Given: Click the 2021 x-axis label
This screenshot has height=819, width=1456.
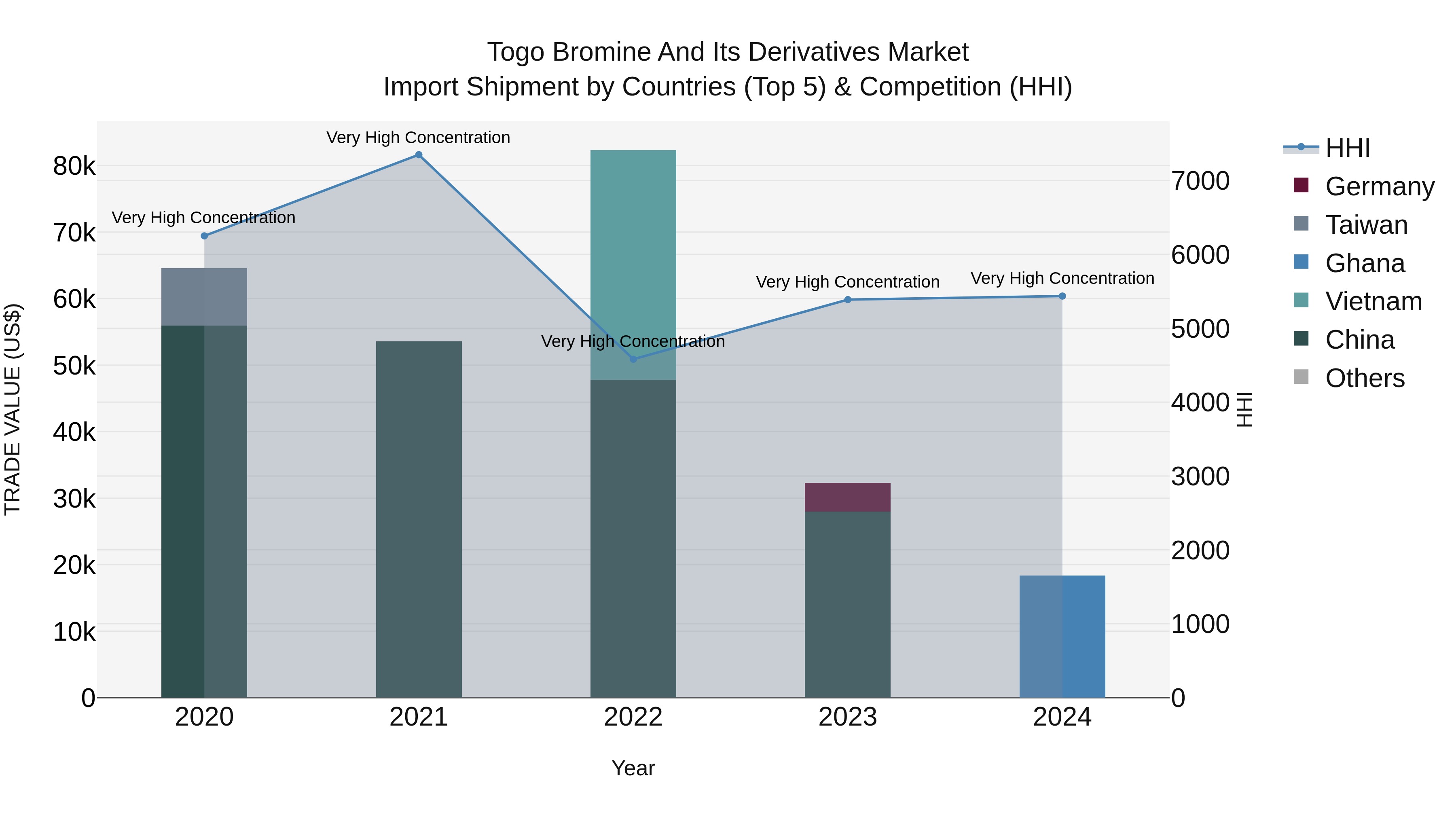Looking at the screenshot, I should pyautogui.click(x=419, y=717).
